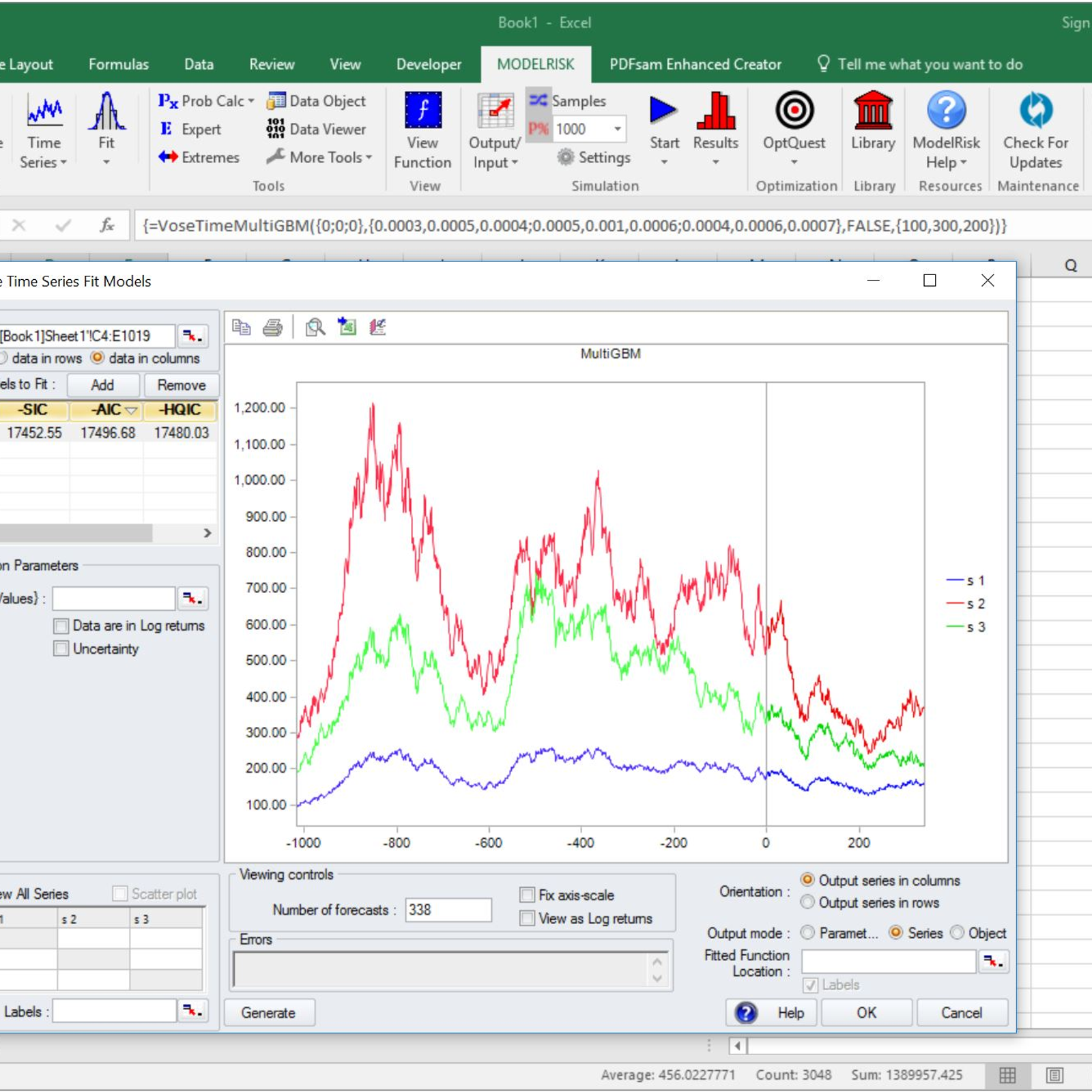The height and width of the screenshot is (1092, 1092).
Task: Select Labels range selector icon
Action: pos(192,1011)
